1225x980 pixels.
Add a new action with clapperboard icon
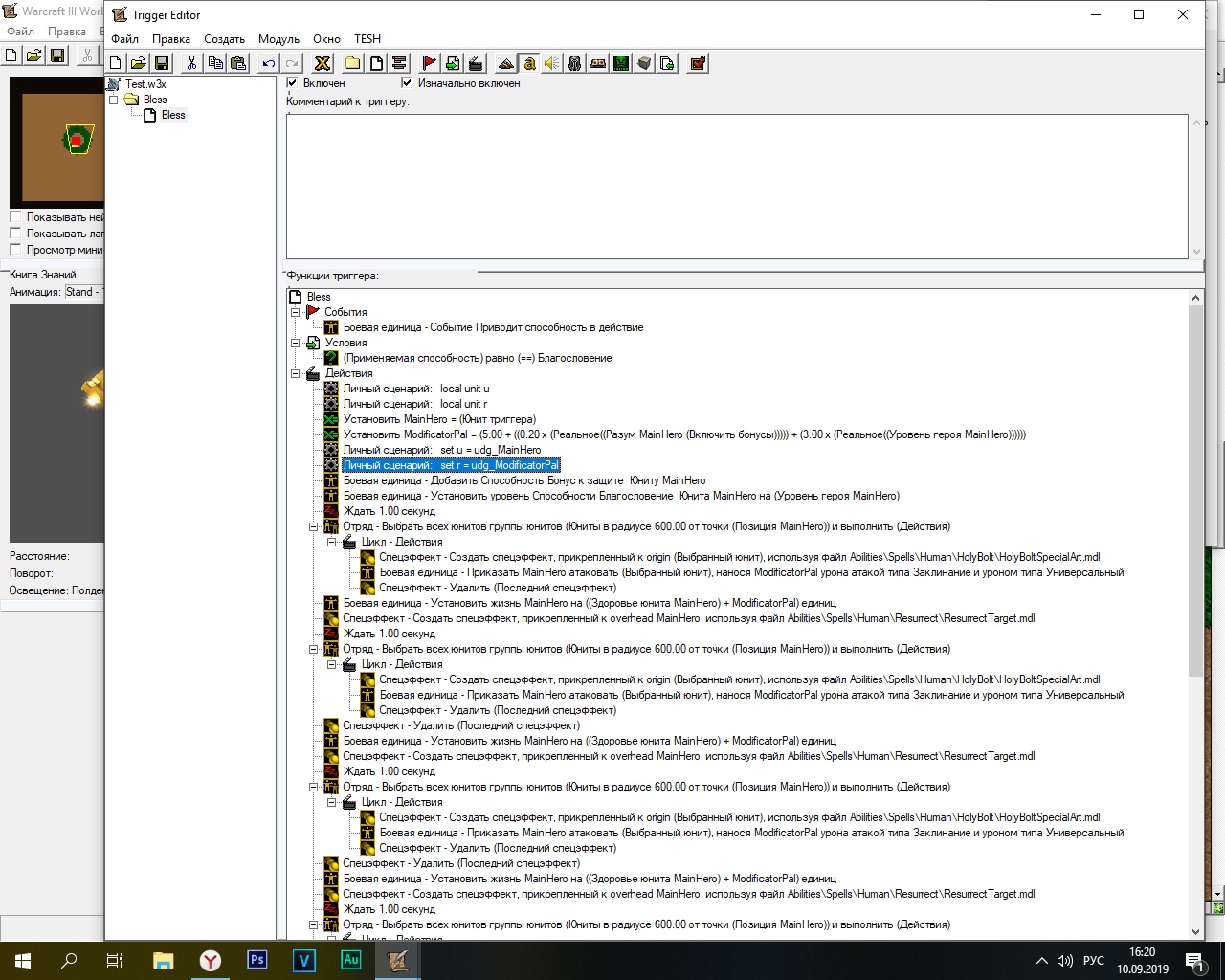point(476,63)
